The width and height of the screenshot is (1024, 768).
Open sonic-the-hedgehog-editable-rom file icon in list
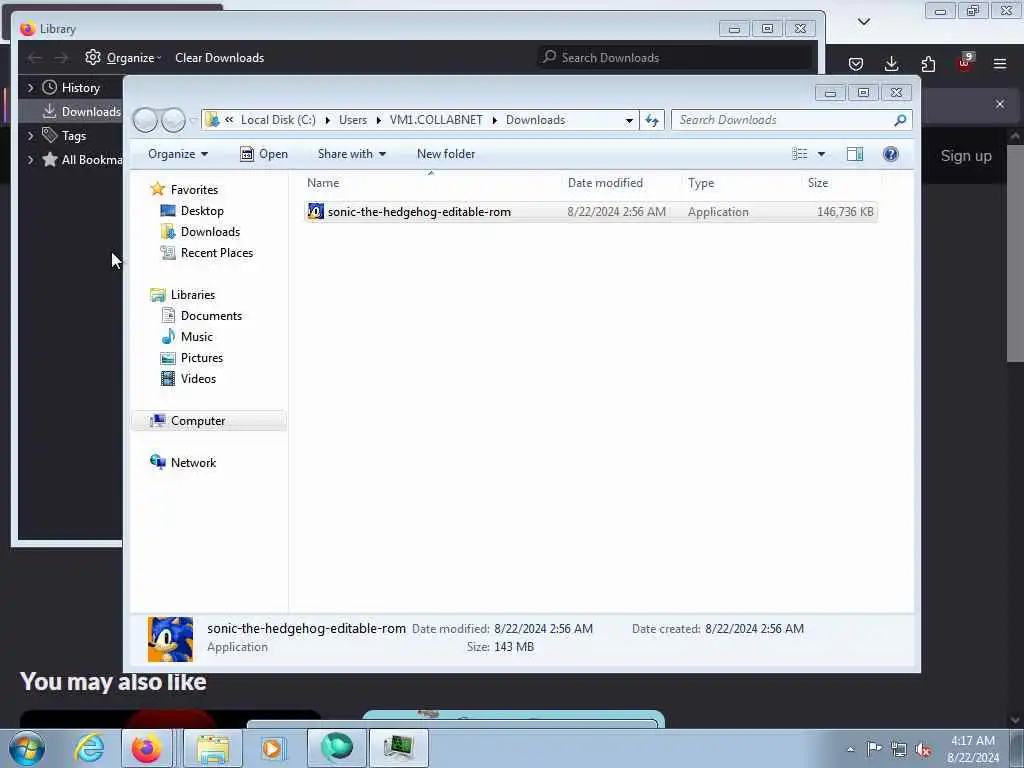pos(315,212)
